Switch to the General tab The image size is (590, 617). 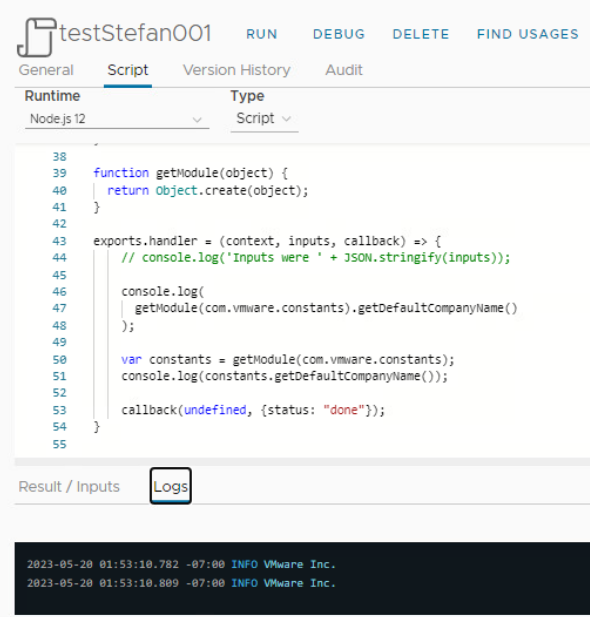click(46, 70)
